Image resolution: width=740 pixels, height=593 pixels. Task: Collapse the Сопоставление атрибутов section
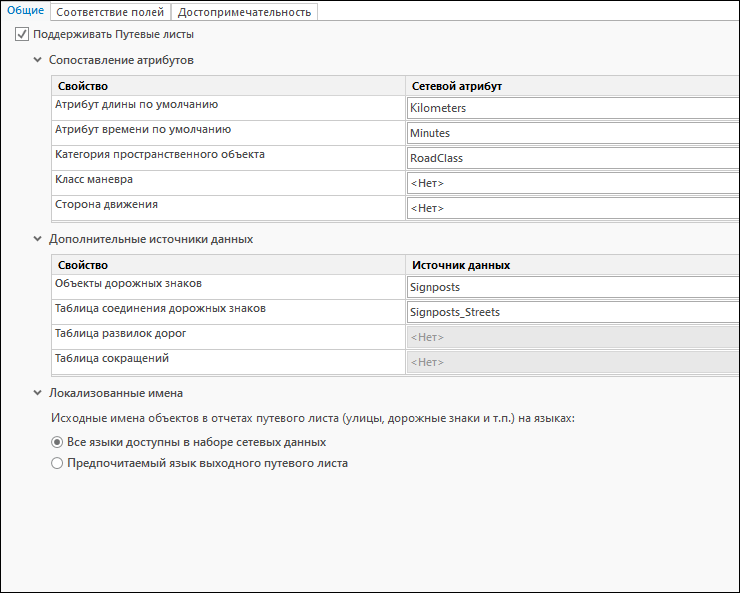click(x=38, y=60)
